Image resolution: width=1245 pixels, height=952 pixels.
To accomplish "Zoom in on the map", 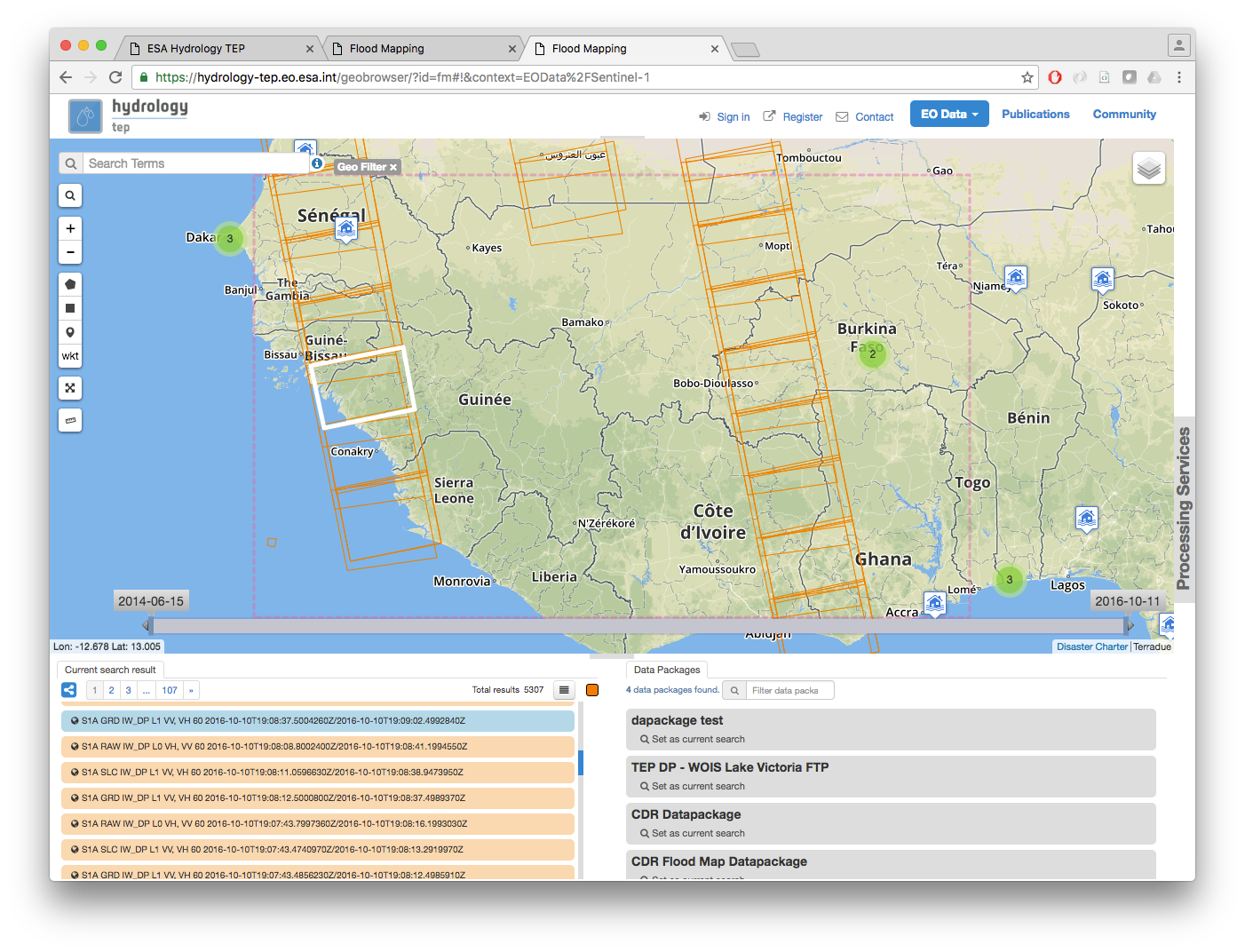I will [70, 228].
